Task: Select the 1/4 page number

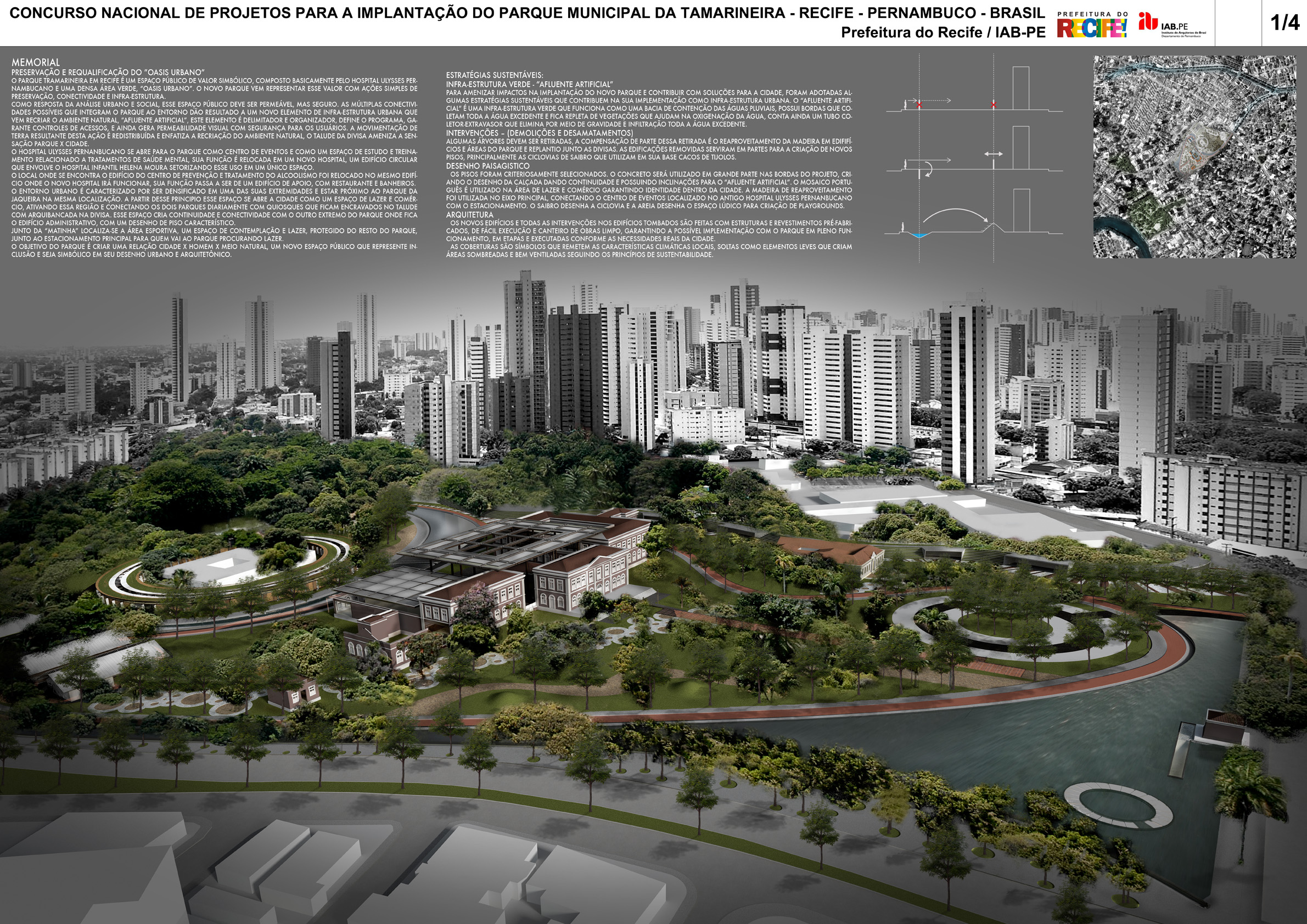Action: 1285,22
